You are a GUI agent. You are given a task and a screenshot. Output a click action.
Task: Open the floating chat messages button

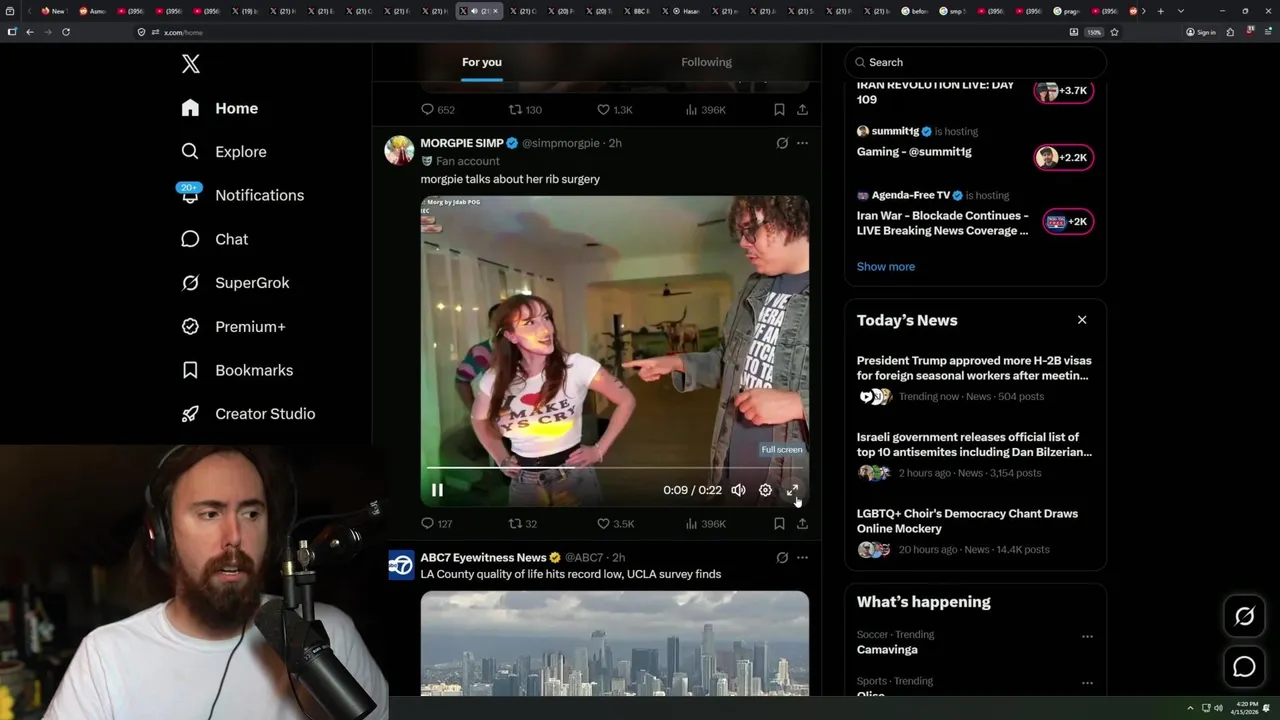click(1244, 667)
